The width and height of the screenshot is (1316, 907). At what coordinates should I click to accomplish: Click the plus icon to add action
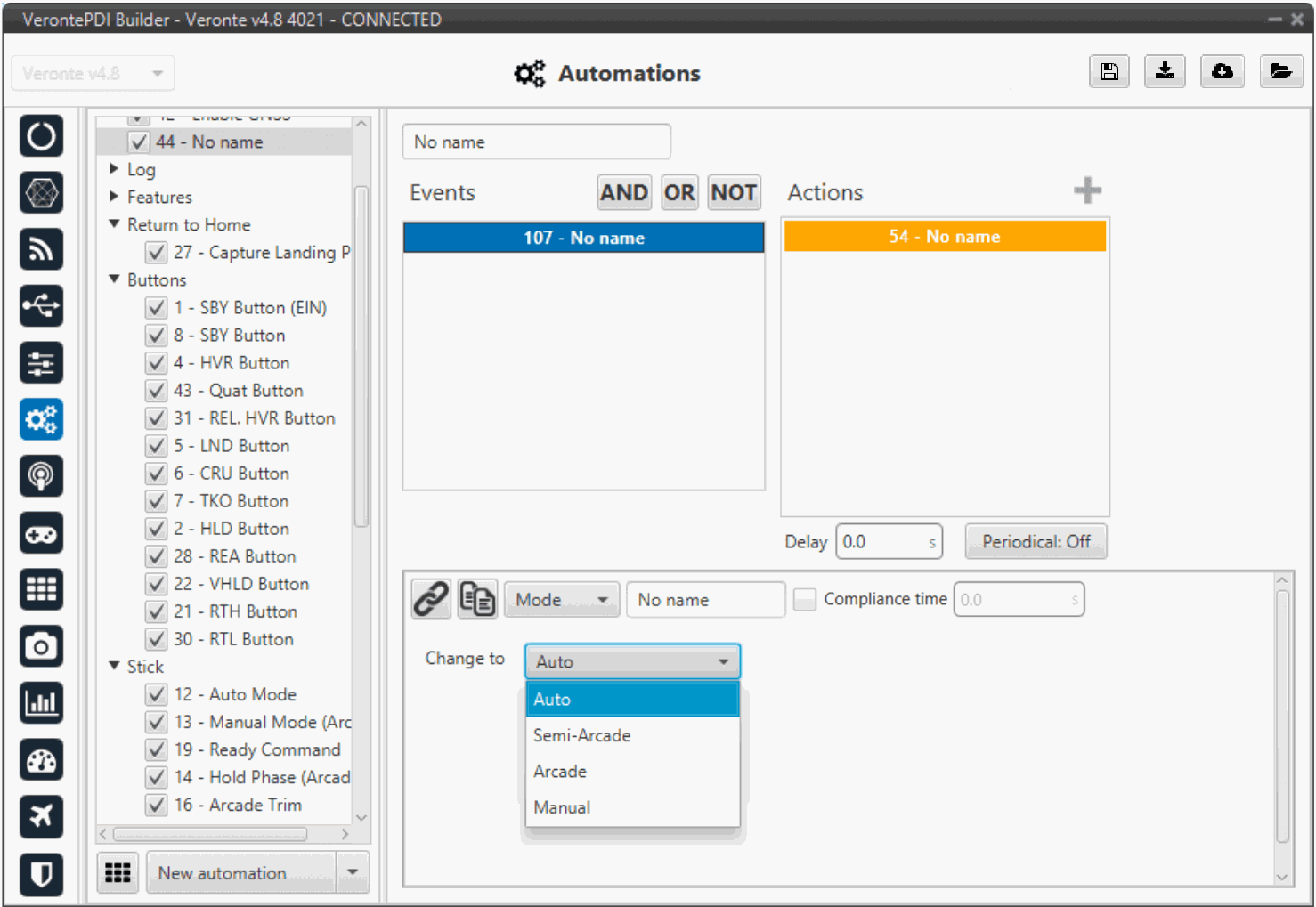1086,190
